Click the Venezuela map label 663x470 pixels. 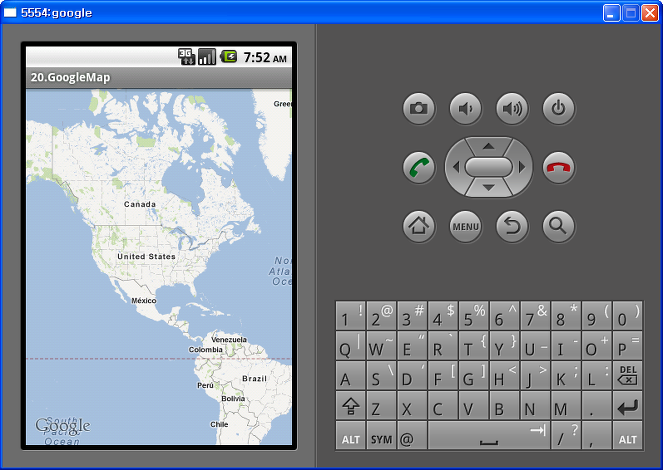click(x=229, y=339)
